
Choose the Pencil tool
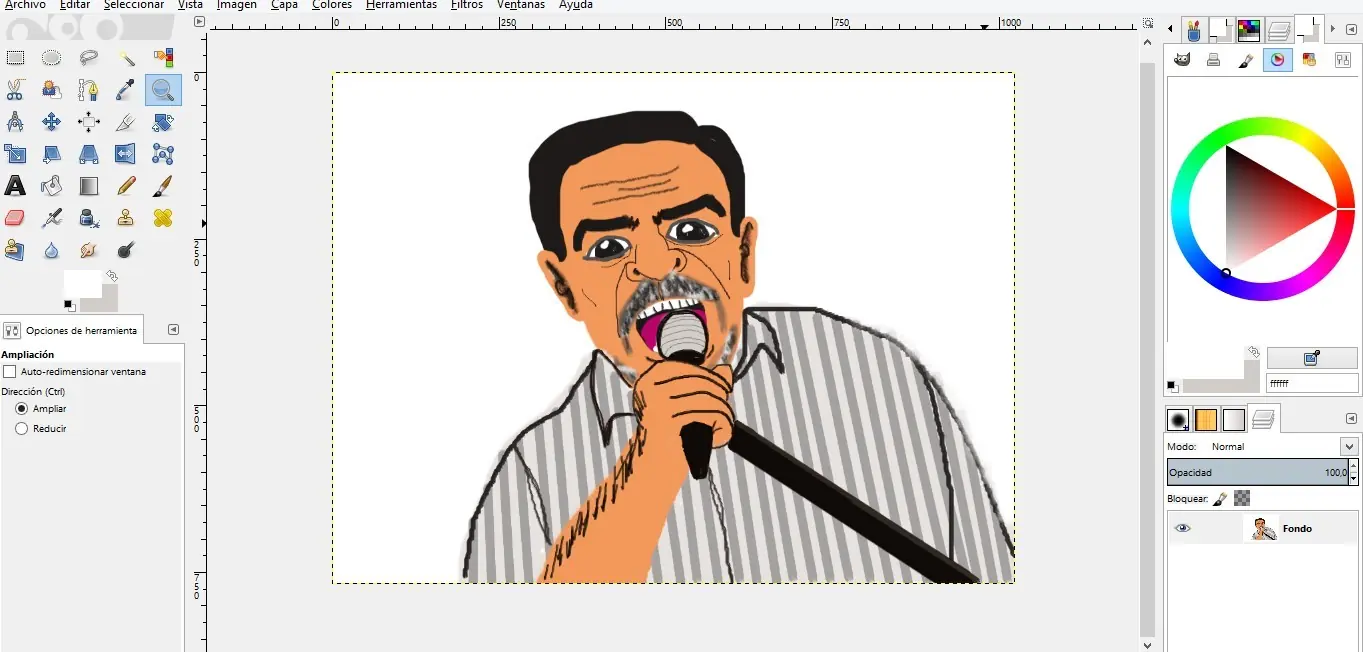126,186
